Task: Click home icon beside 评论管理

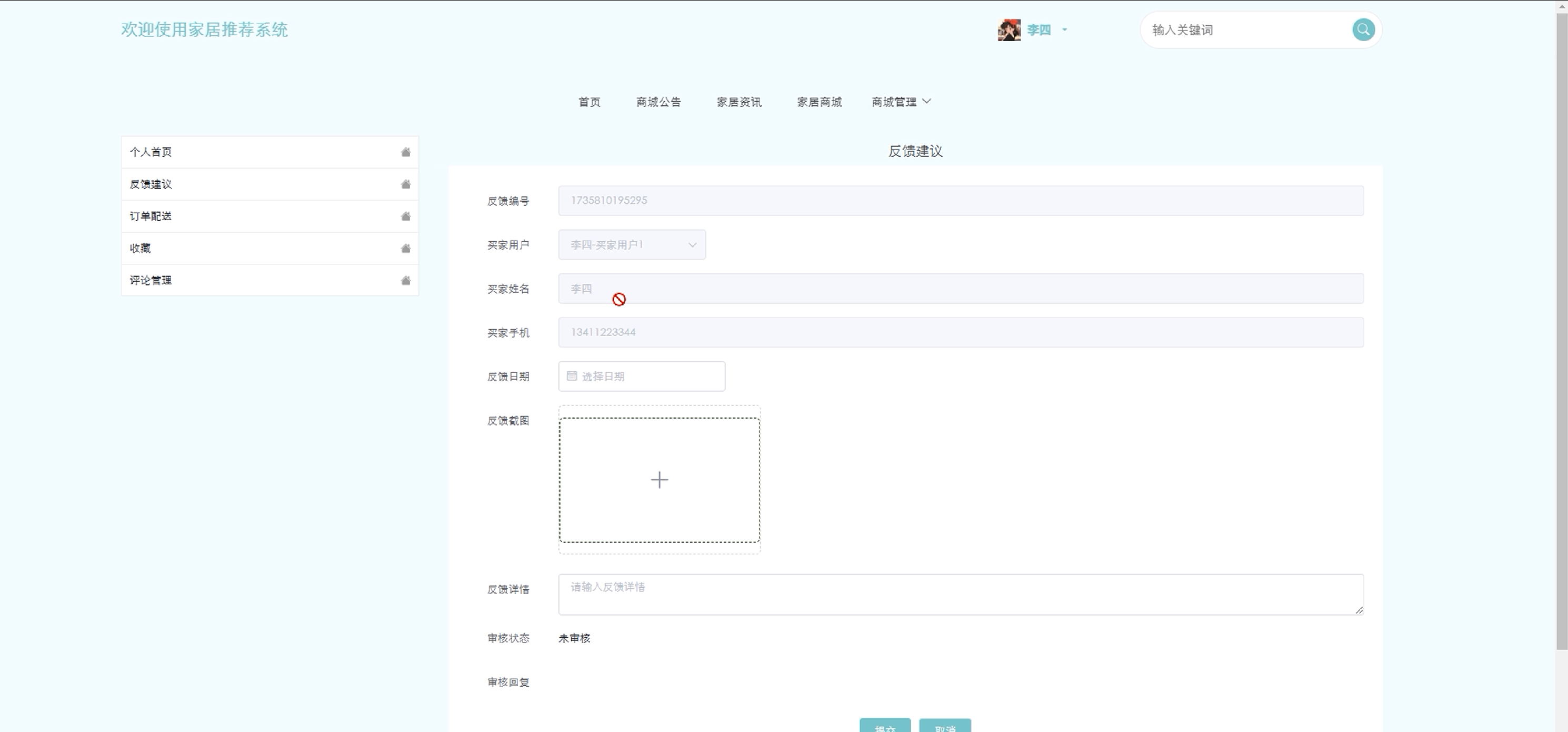Action: point(405,281)
